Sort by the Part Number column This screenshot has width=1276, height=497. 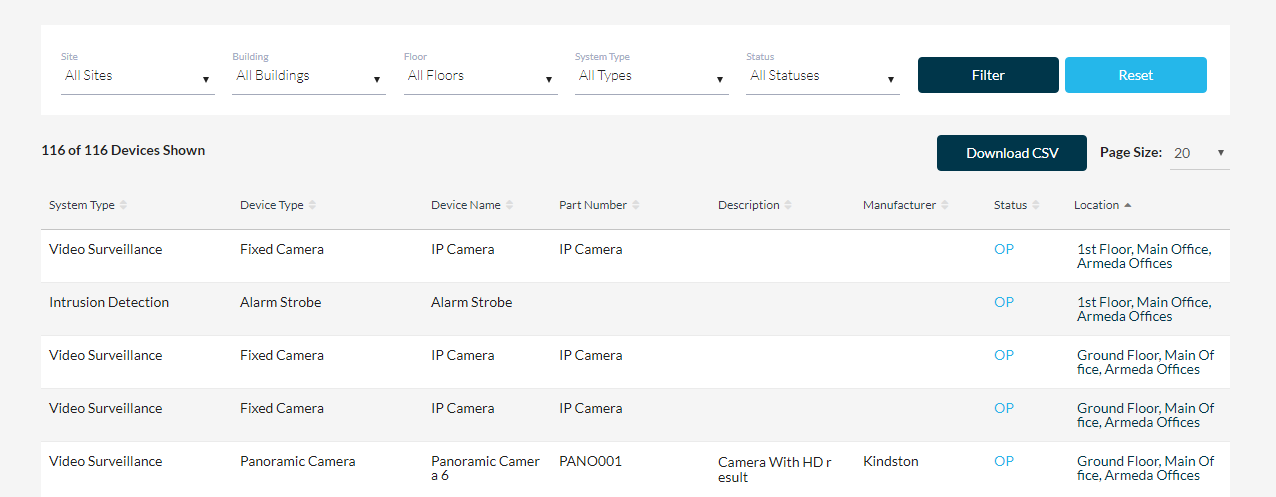point(599,205)
